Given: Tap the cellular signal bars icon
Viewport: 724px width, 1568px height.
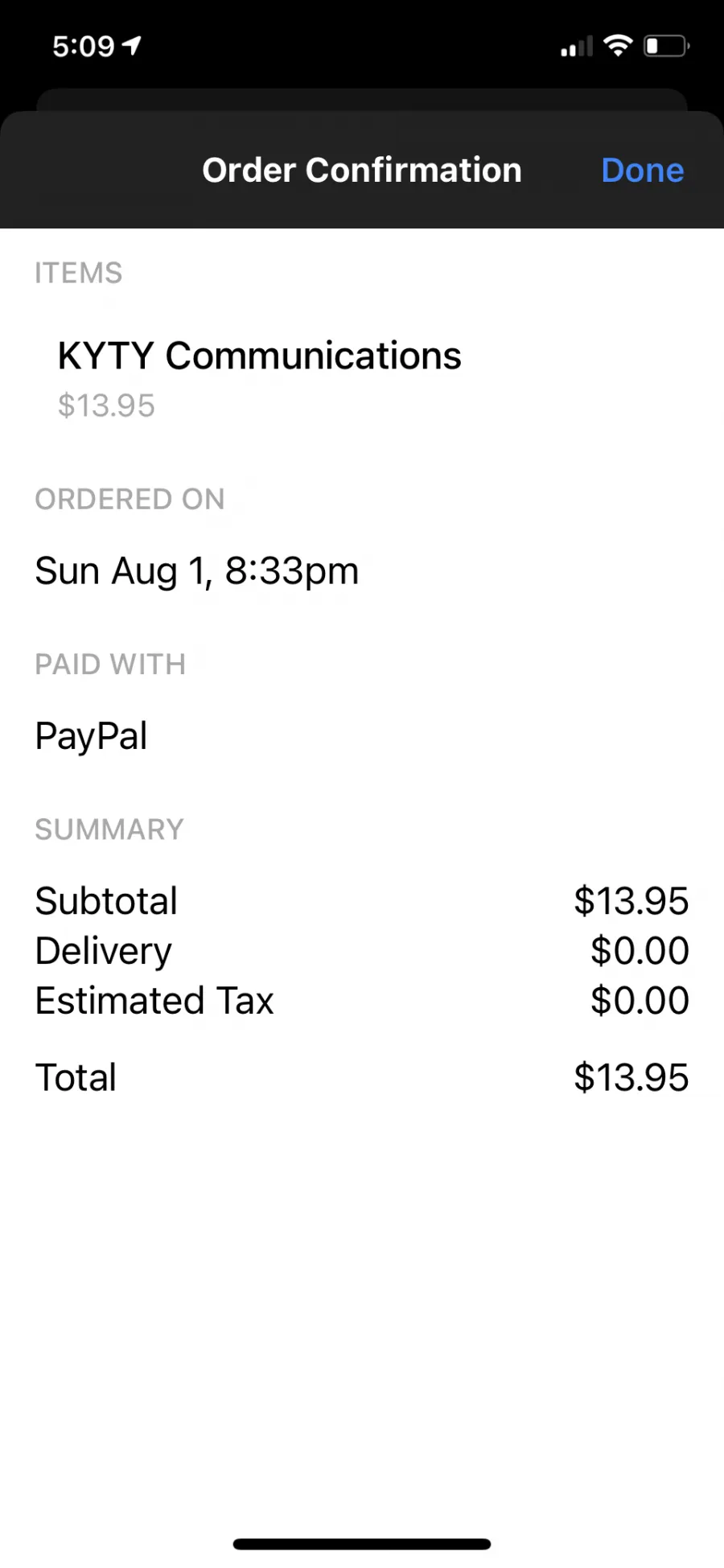Looking at the screenshot, I should point(576,47).
